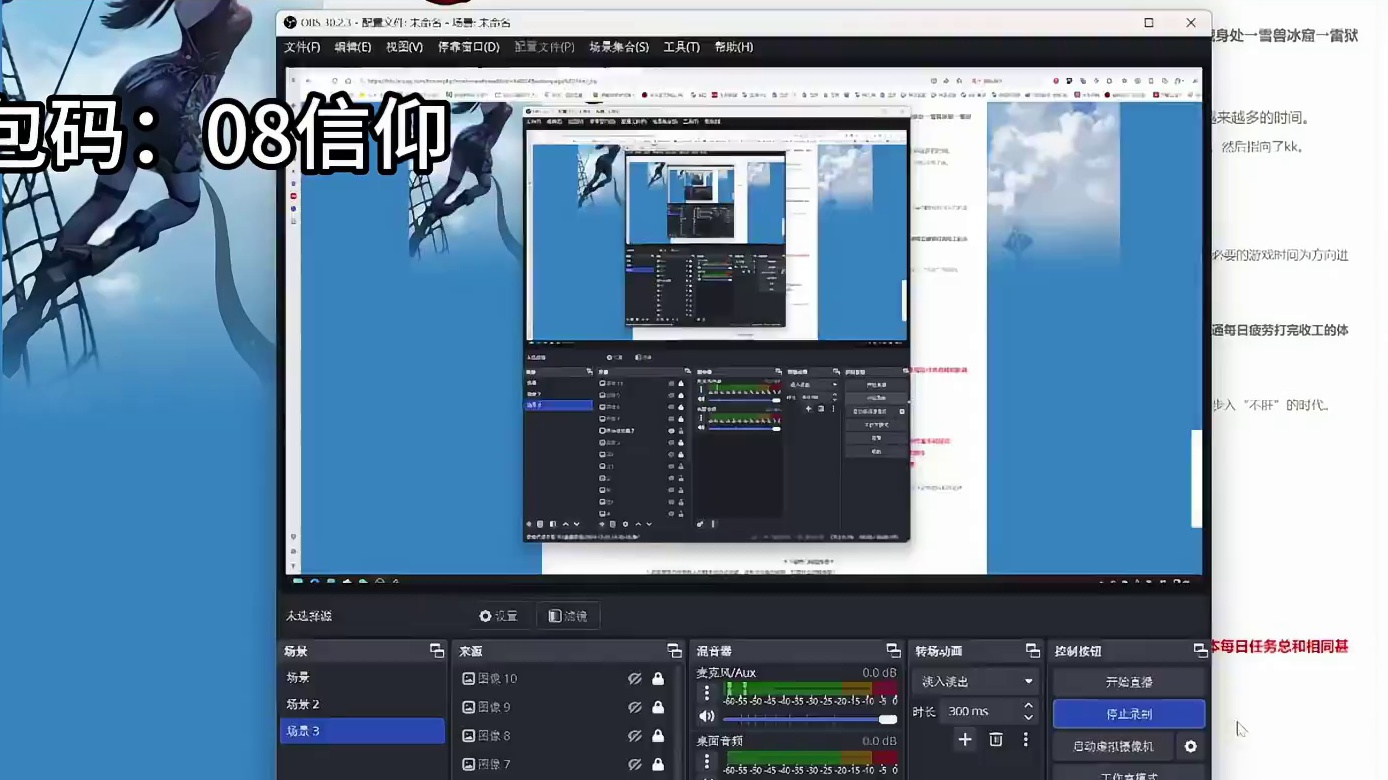This screenshot has width=1388, height=780.
Task: Open virtual camera settings gear
Action: coord(1190,746)
